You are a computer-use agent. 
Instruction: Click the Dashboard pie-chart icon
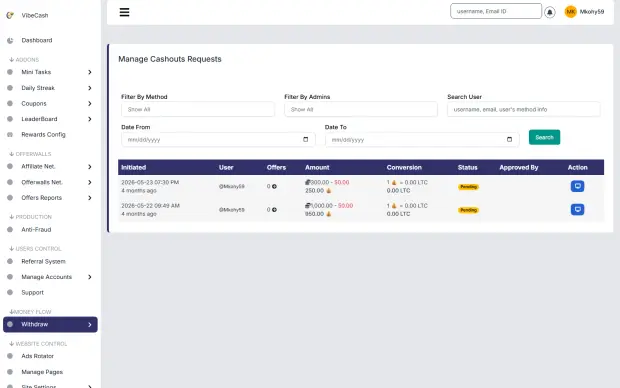(x=10, y=40)
